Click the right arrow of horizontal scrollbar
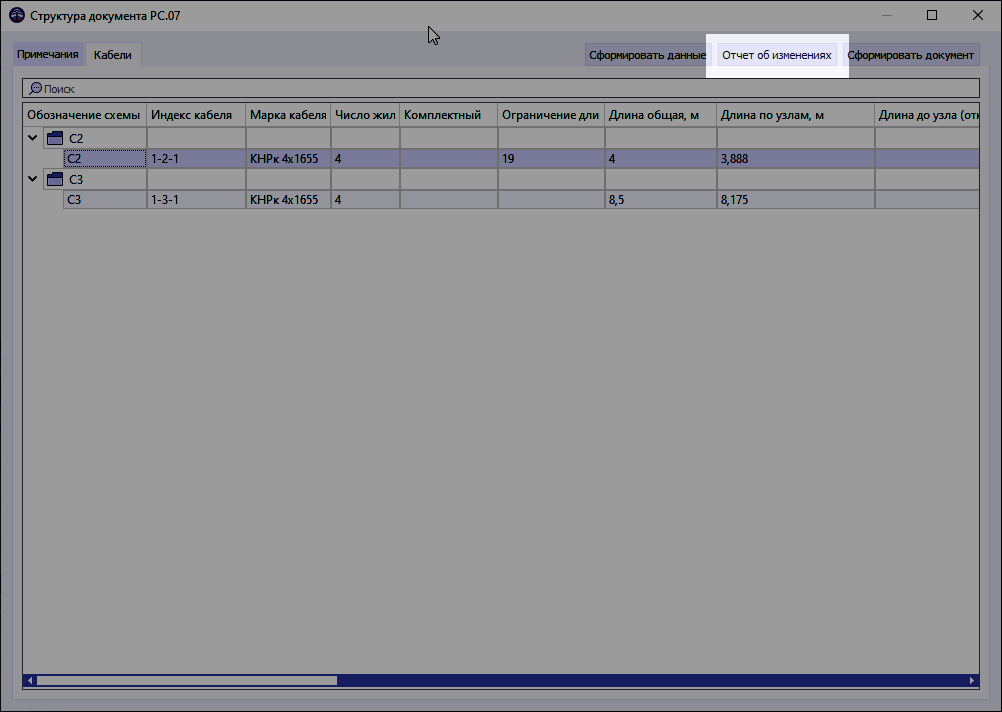The image size is (1002, 712). [973, 679]
